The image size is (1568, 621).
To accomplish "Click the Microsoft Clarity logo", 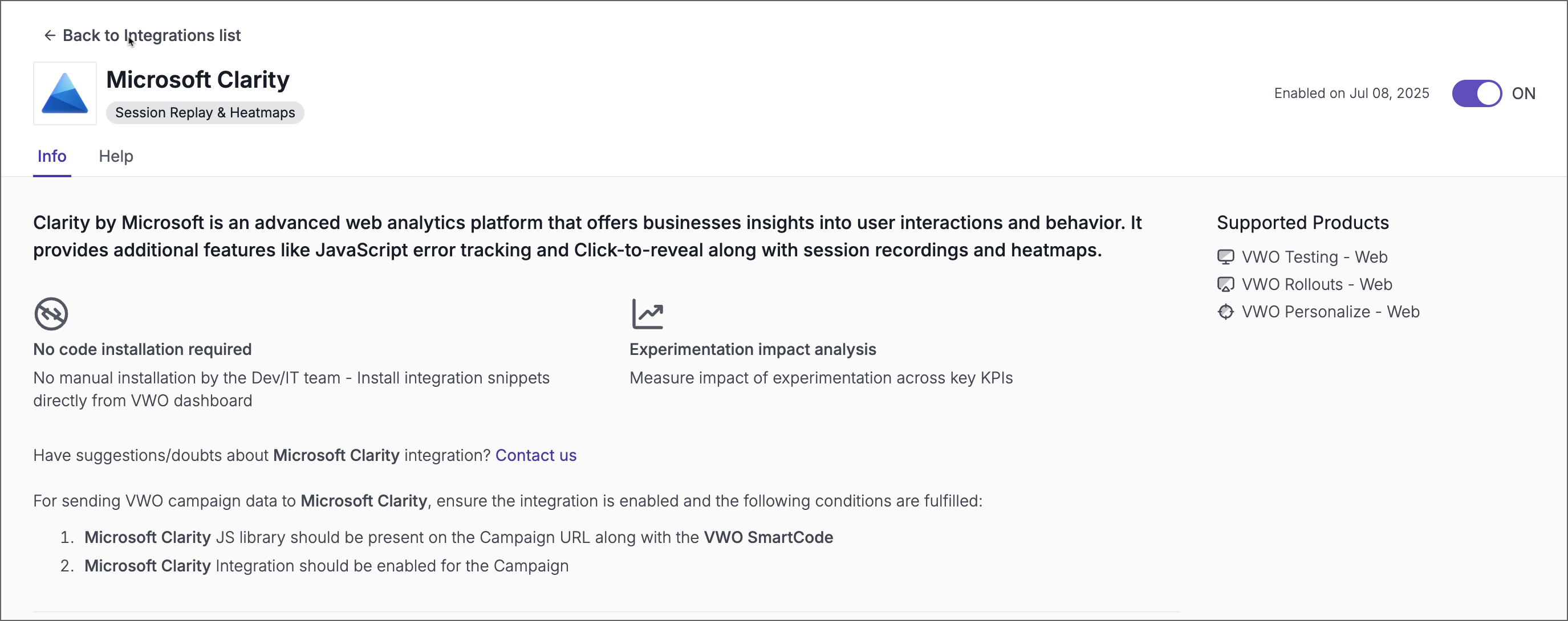I will click(x=64, y=93).
